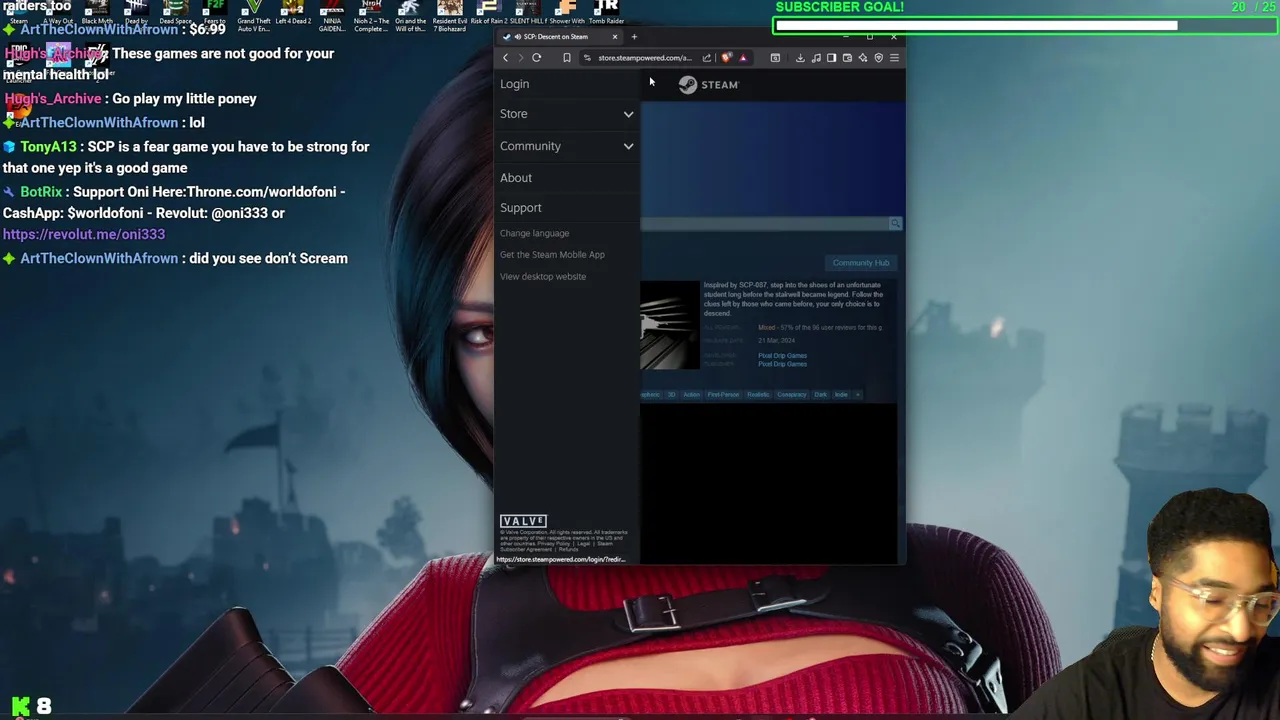Open Leo AI sparkle icon
Viewport: 1280px width, 720px height.
point(863,58)
